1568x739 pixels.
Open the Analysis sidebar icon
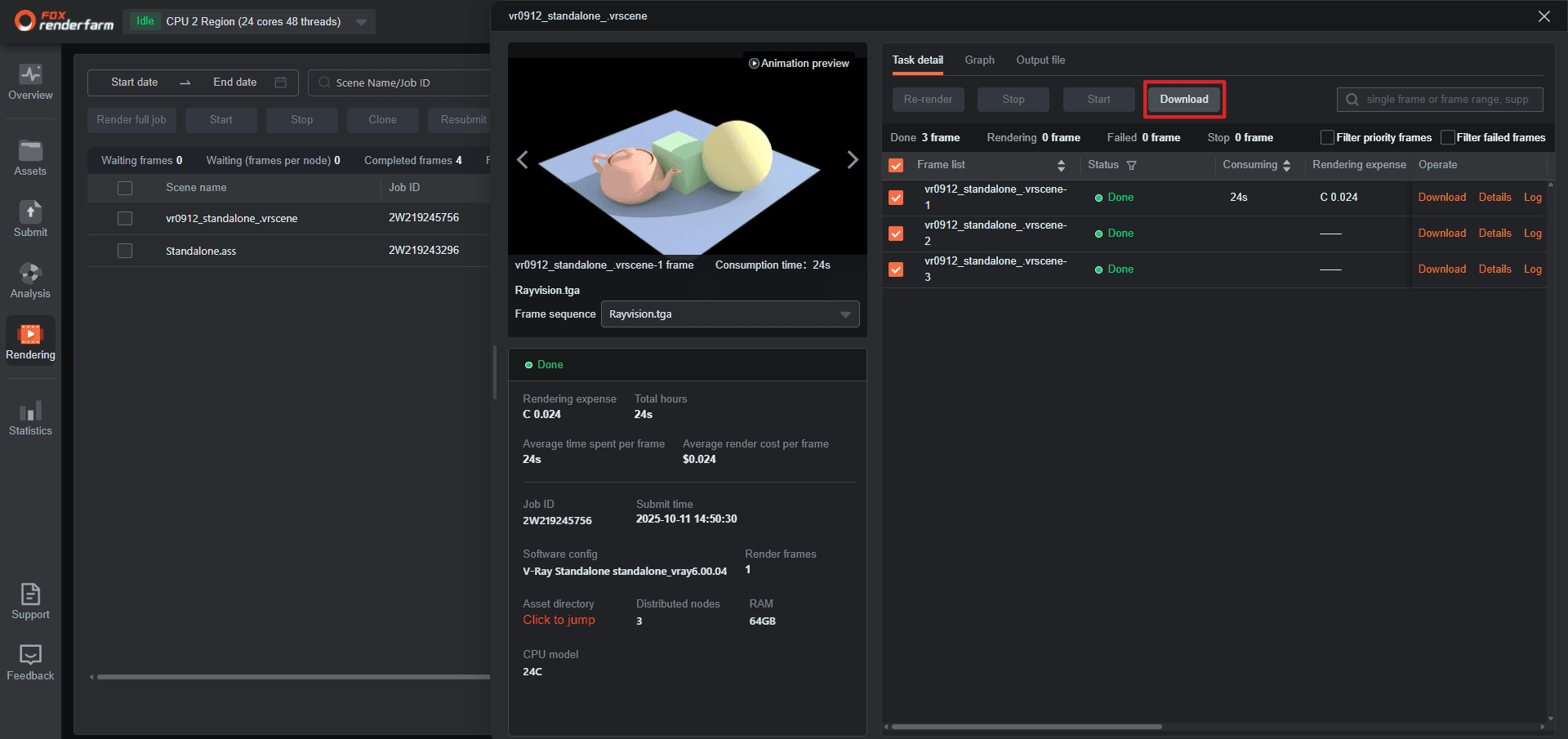(x=30, y=281)
